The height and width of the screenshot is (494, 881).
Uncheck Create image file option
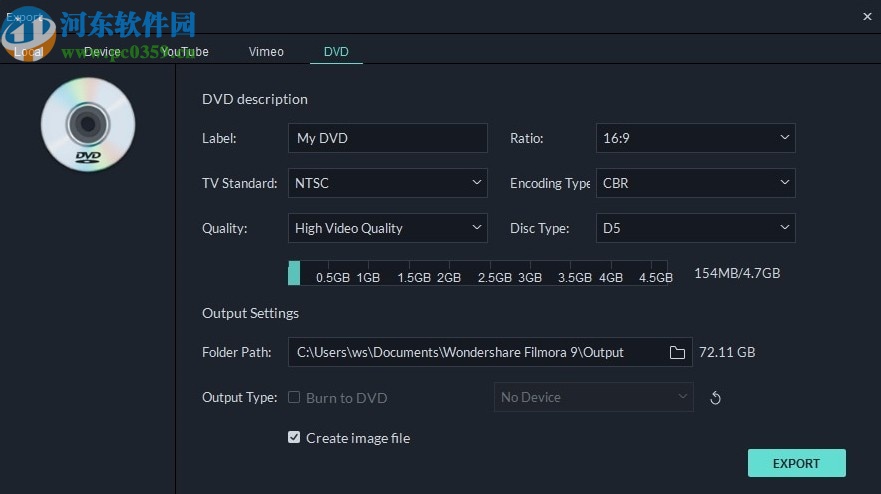tap(294, 437)
